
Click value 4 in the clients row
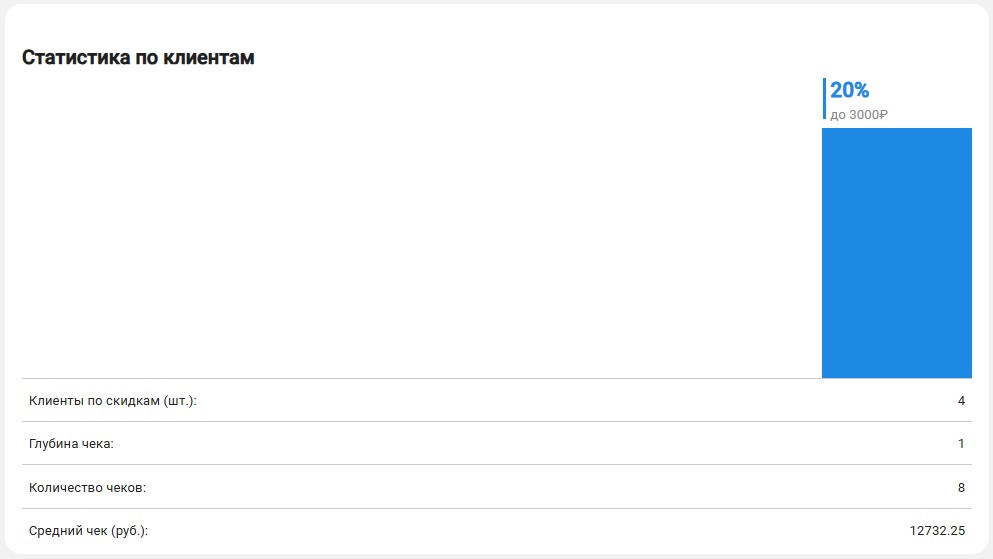(961, 401)
